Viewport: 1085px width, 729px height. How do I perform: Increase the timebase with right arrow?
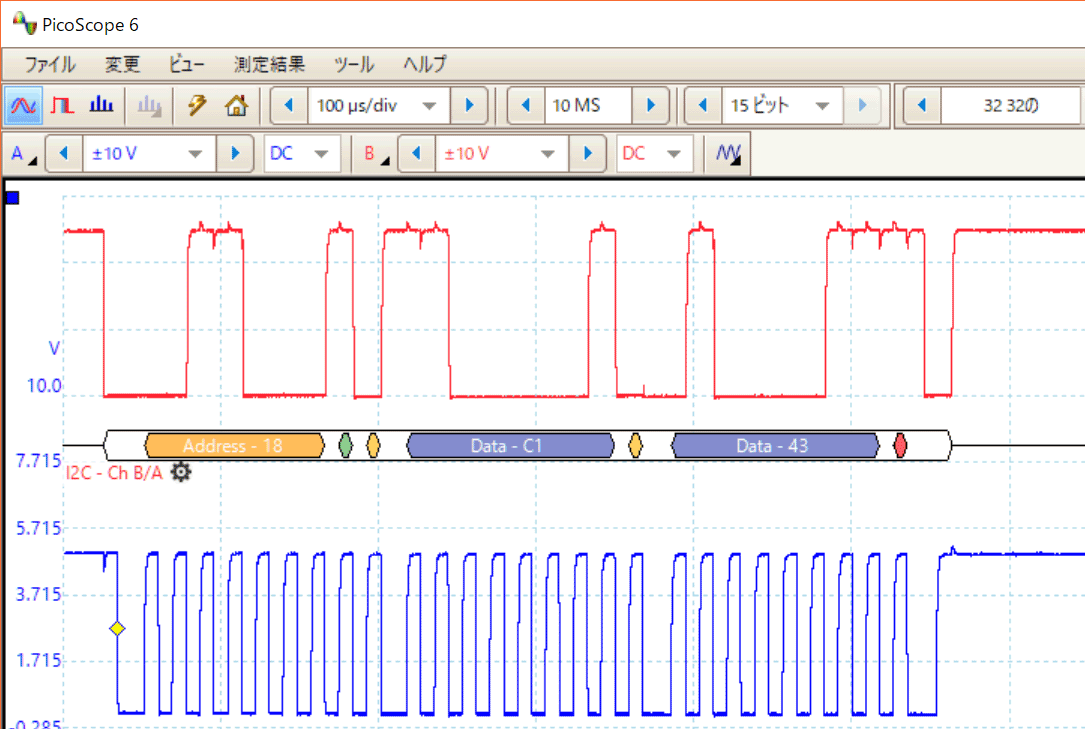click(468, 106)
